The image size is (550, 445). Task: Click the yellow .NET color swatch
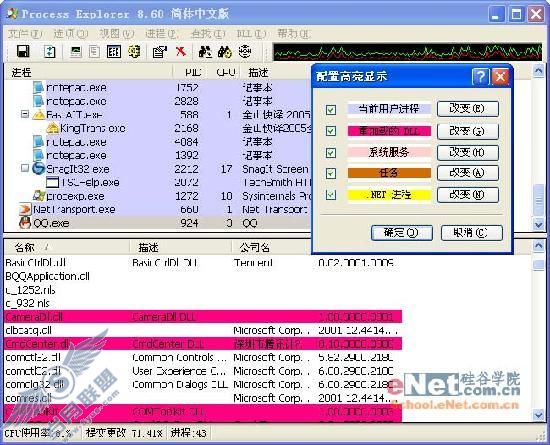pos(389,195)
